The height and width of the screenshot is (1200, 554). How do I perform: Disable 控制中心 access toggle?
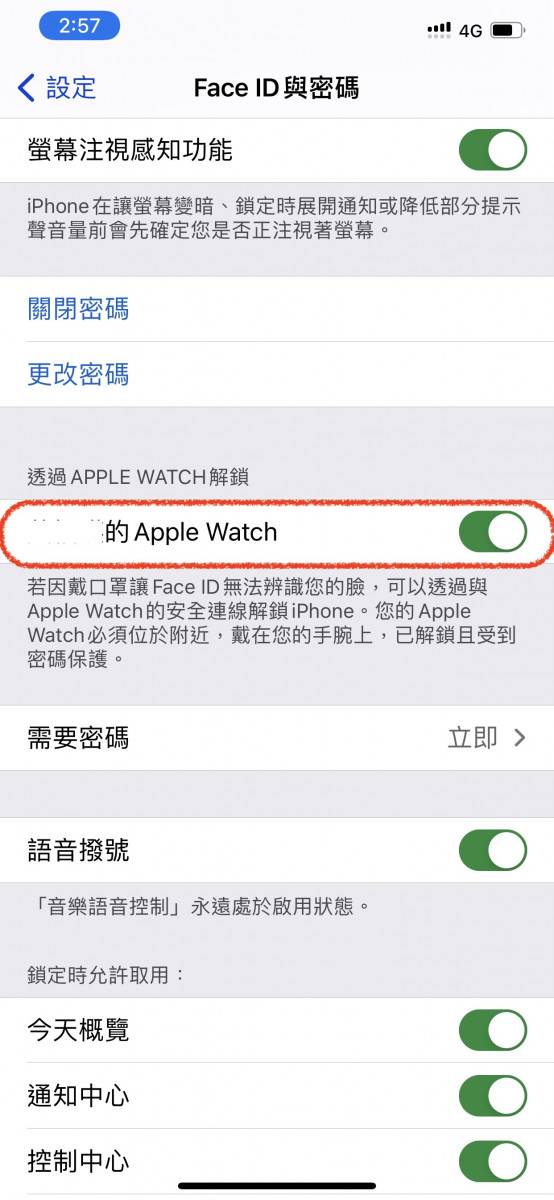tap(493, 1162)
